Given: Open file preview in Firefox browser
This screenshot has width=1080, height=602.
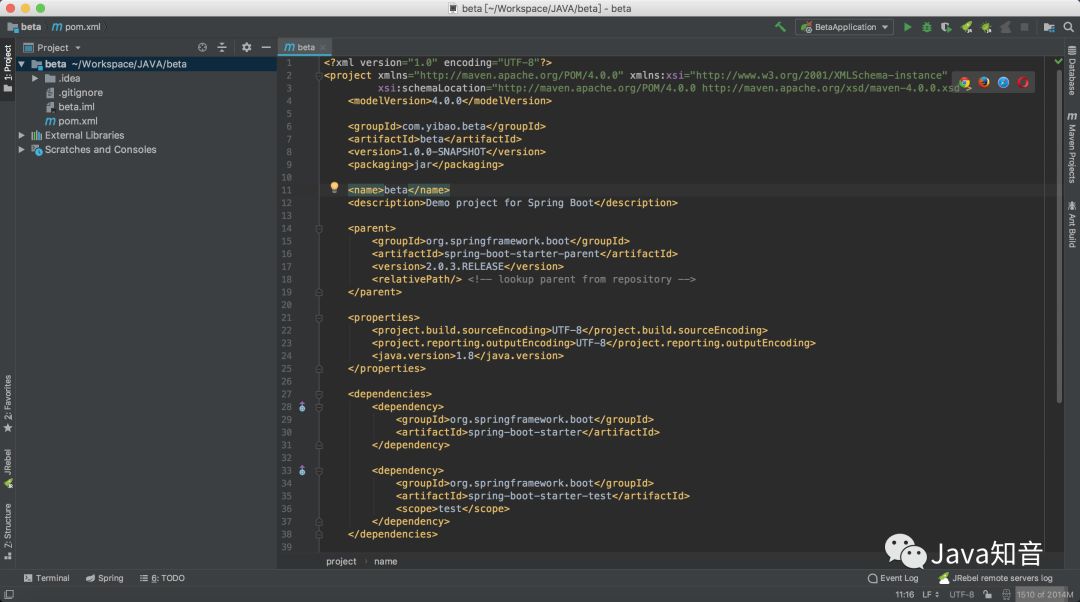Looking at the screenshot, I should click(984, 83).
